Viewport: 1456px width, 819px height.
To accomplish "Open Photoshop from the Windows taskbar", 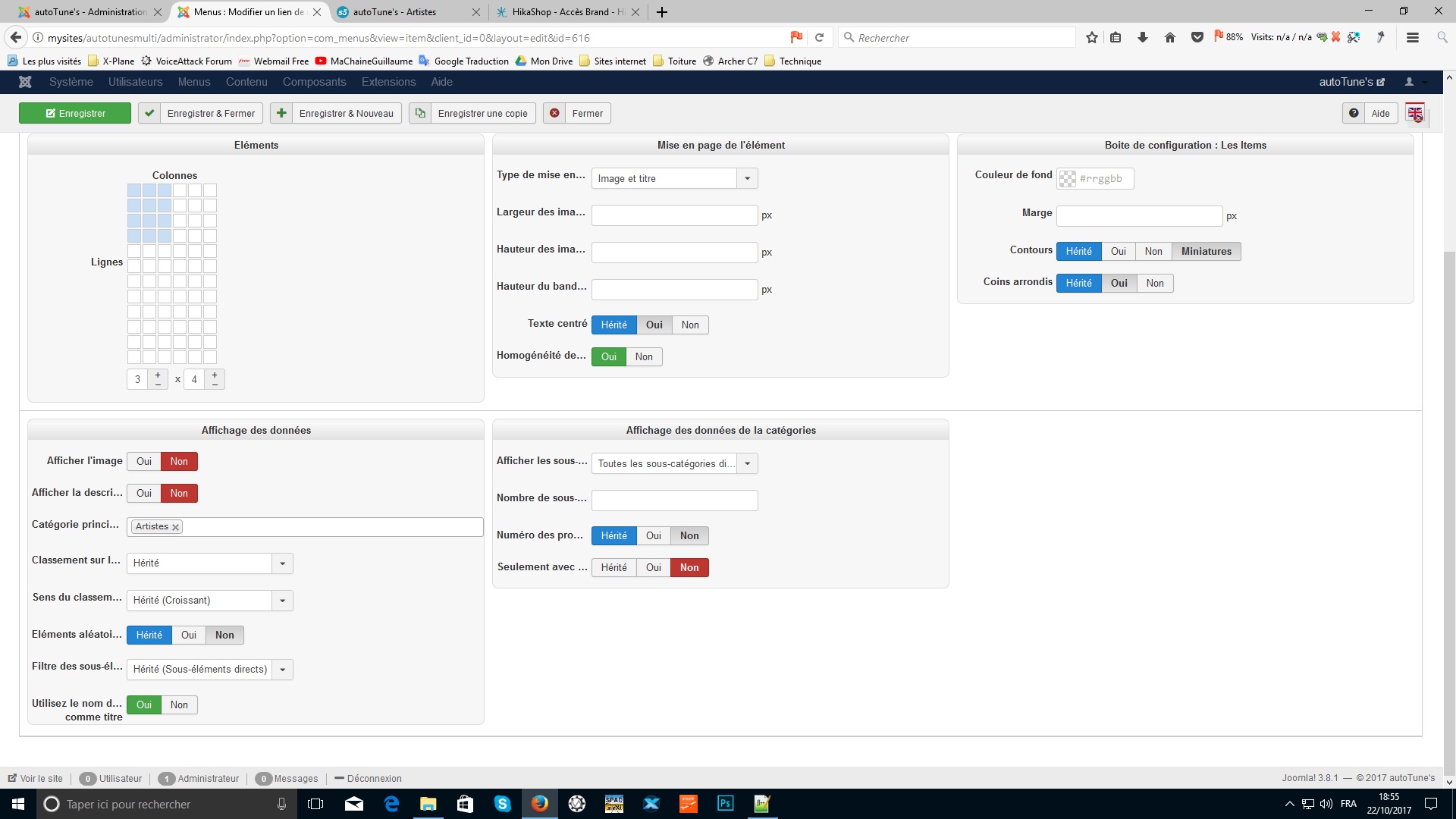I will tap(725, 803).
